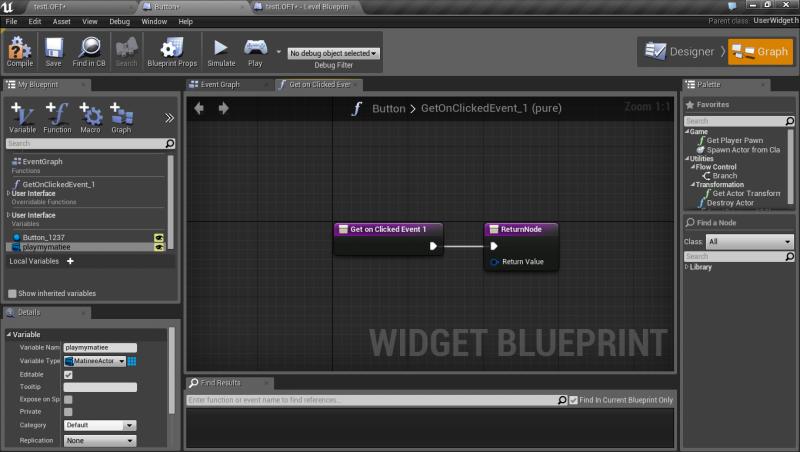
Task: Collapse the Variable details section
Action: tap(9, 334)
